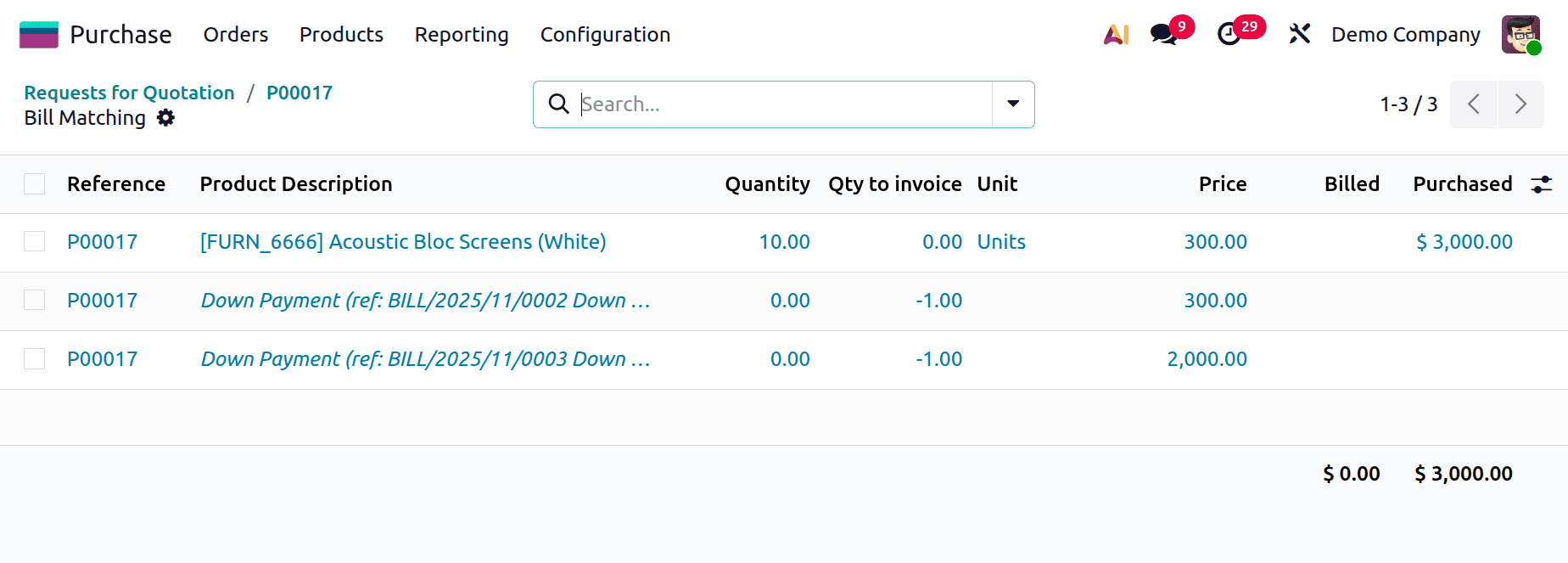
Task: Sort by the Product Description column header
Action: (x=296, y=184)
